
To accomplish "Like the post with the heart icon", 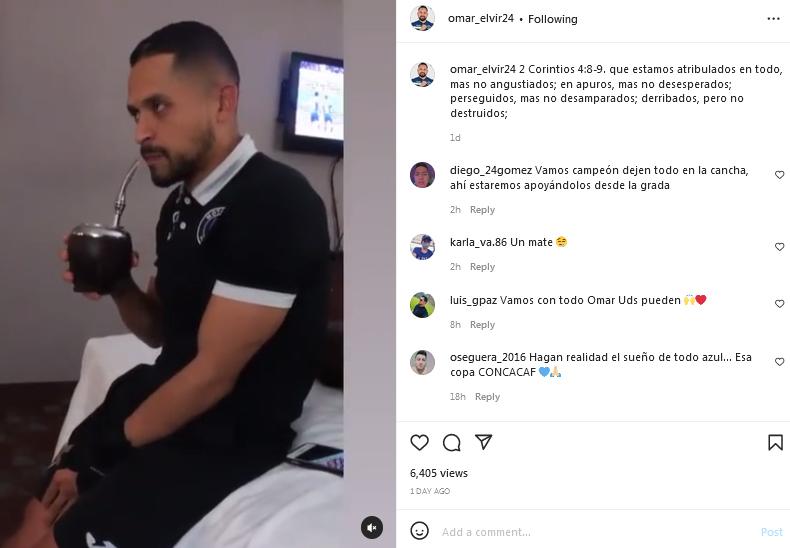I will 419,442.
